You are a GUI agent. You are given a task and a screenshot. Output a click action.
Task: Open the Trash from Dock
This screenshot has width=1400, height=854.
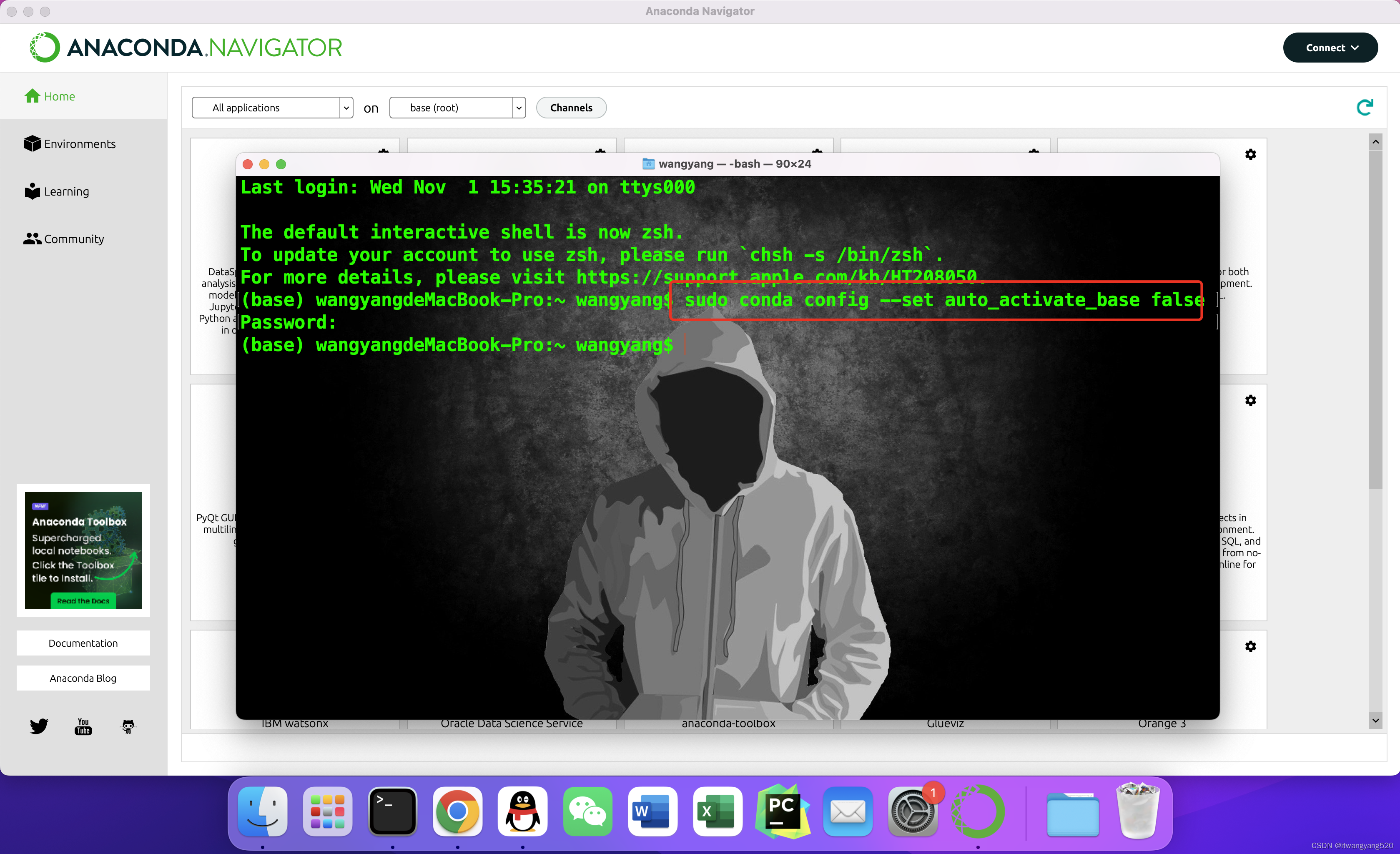pos(1137,811)
